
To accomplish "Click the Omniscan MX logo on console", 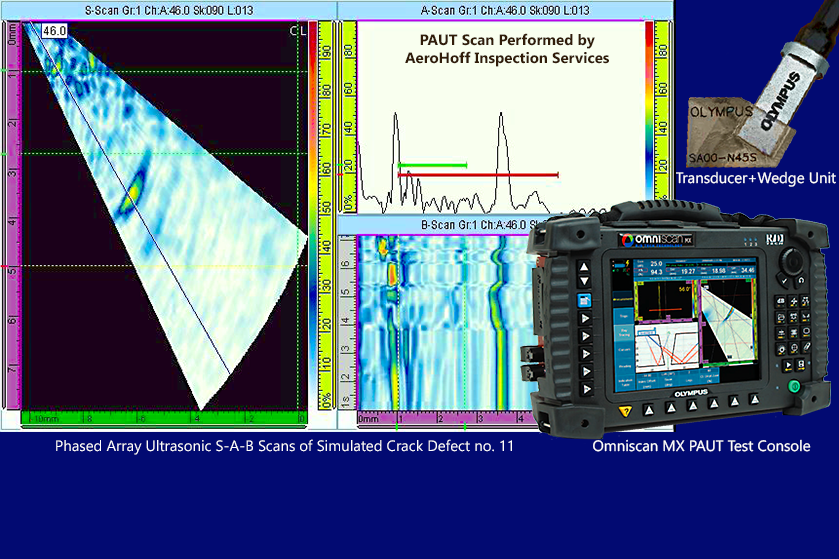I will [657, 240].
